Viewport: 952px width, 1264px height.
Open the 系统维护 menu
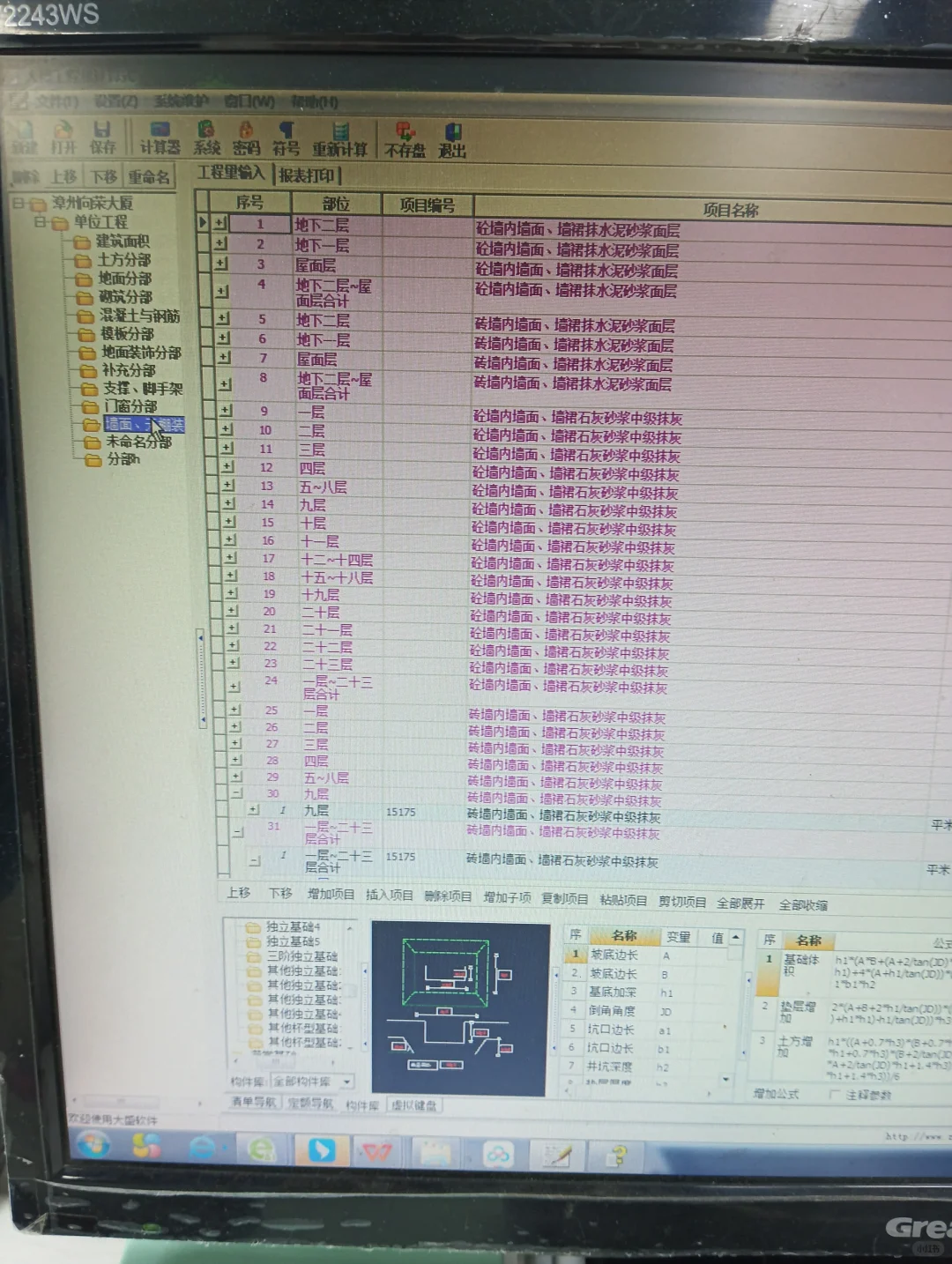pos(182,101)
